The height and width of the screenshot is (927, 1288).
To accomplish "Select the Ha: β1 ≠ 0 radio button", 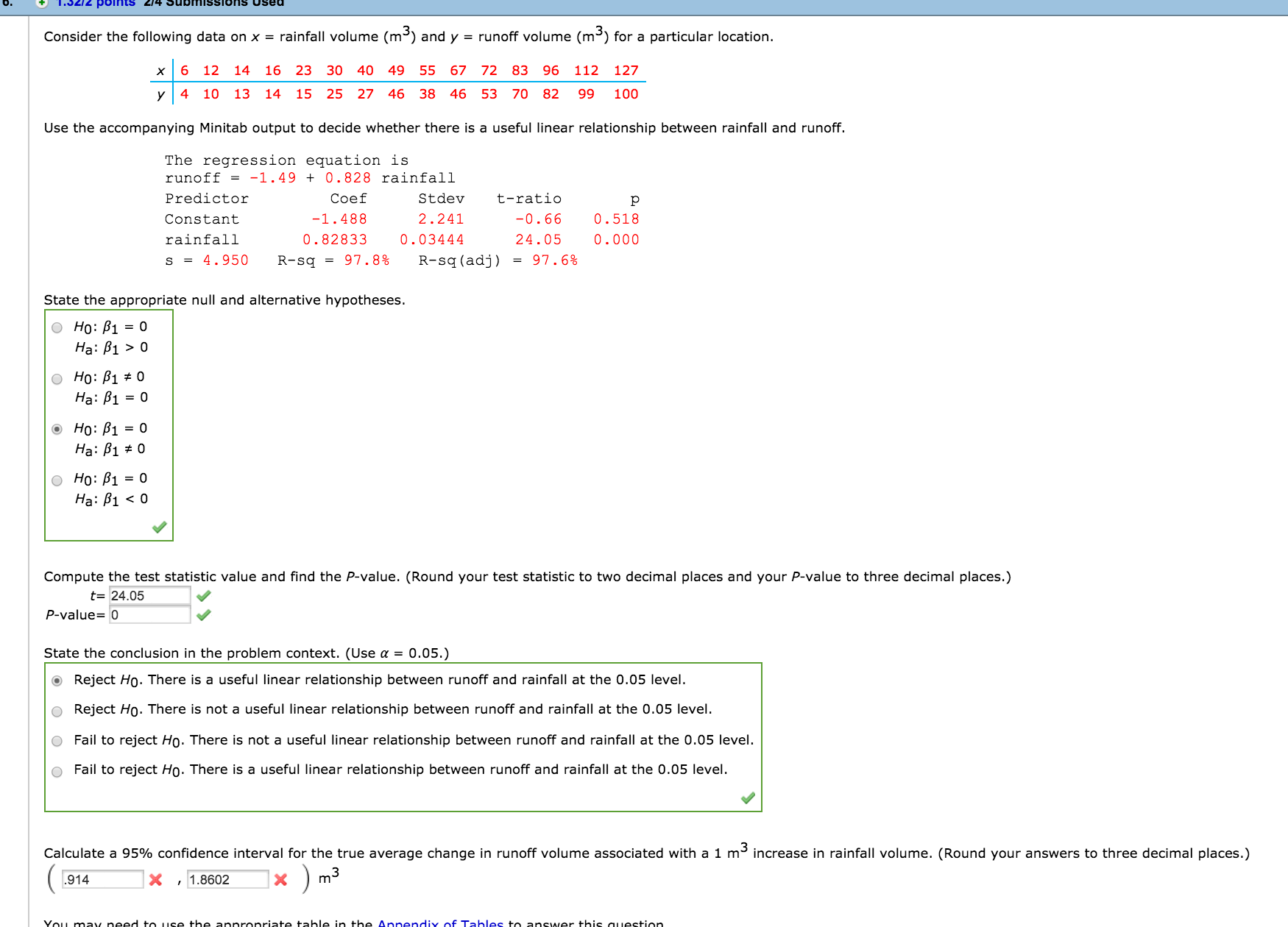I will tap(57, 430).
